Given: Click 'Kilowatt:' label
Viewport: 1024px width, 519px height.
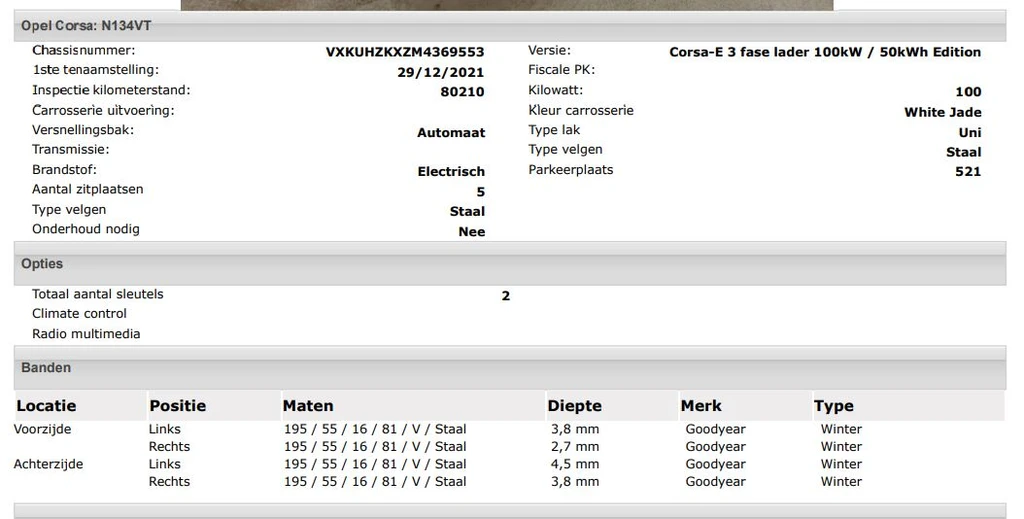Looking at the screenshot, I should click(x=555, y=90).
